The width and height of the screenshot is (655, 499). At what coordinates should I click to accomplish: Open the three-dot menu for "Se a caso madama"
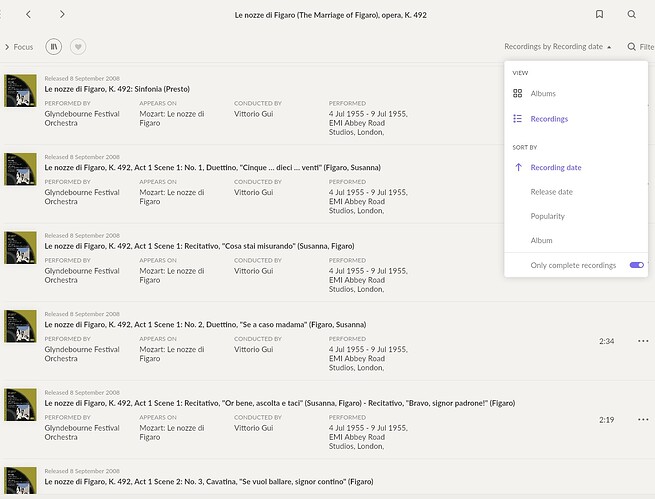pyautogui.click(x=642, y=341)
